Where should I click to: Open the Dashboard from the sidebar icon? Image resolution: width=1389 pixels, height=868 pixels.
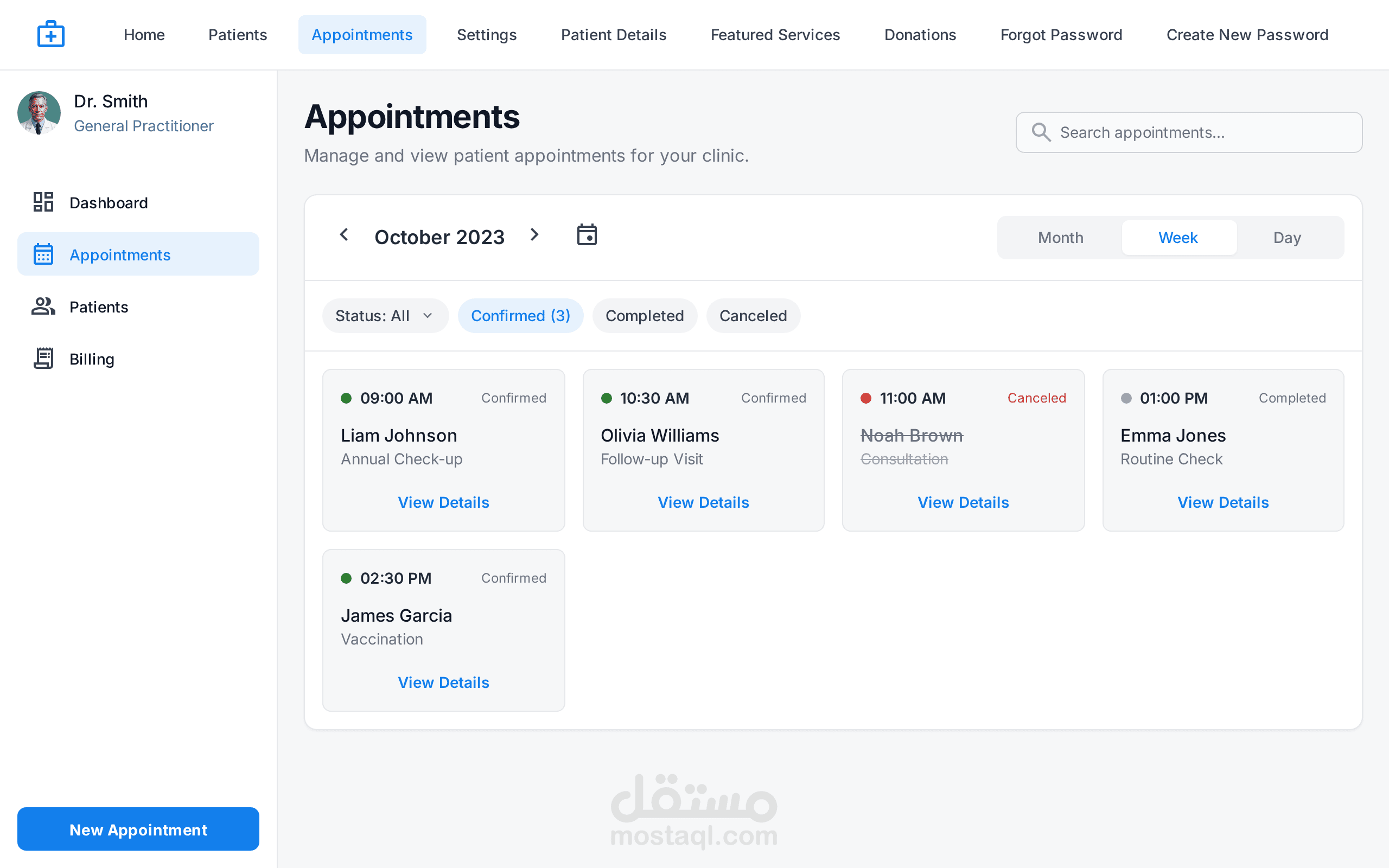coord(42,202)
